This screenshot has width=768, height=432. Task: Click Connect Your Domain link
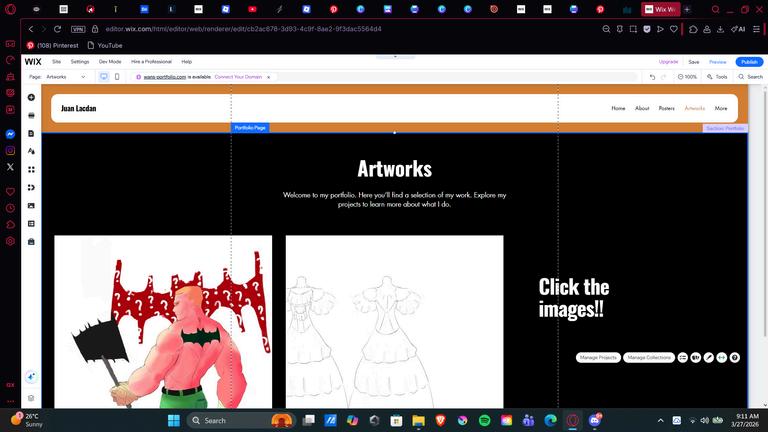click(238, 77)
